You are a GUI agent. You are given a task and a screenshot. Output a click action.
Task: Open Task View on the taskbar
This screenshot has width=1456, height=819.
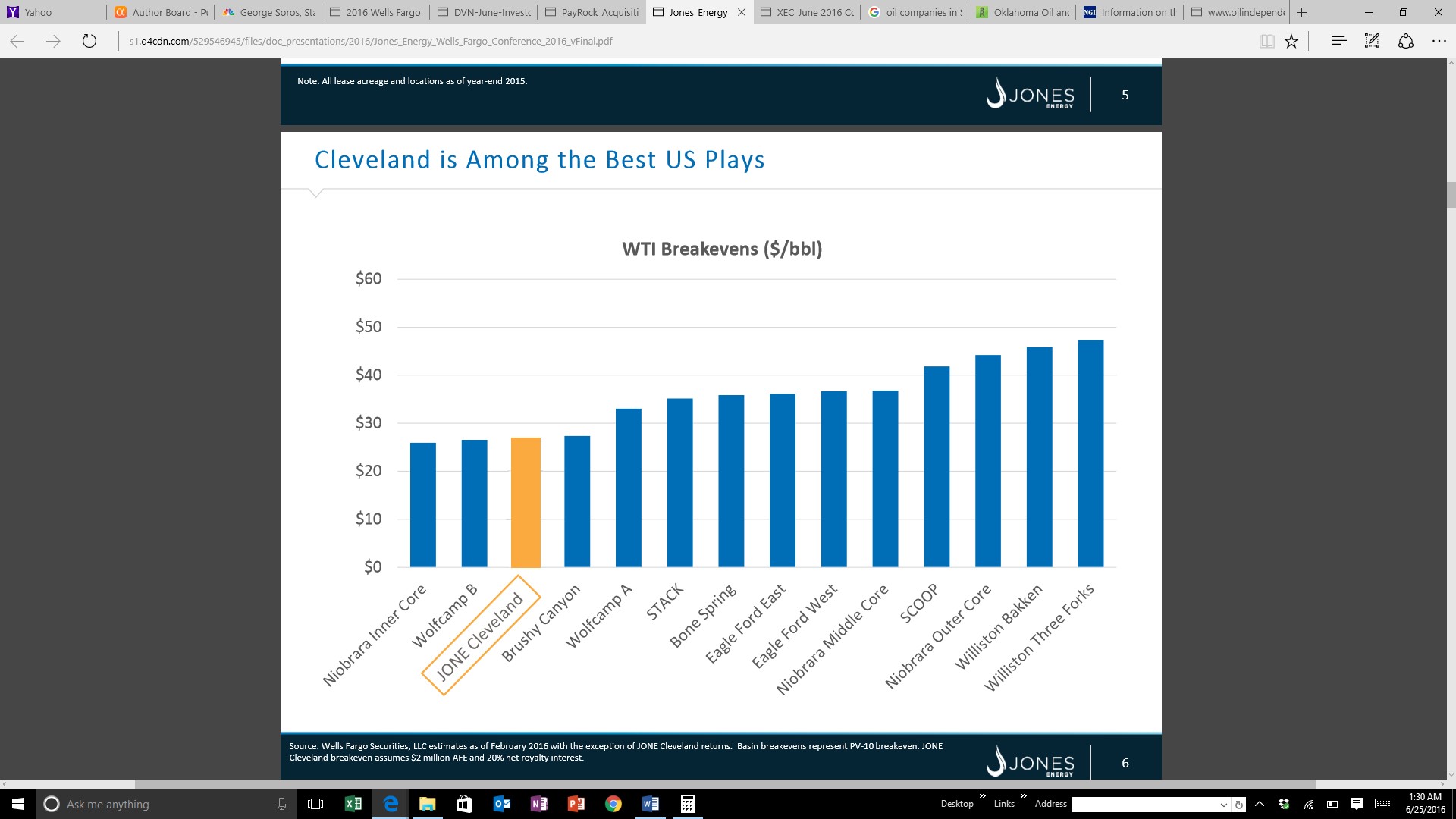click(x=315, y=804)
